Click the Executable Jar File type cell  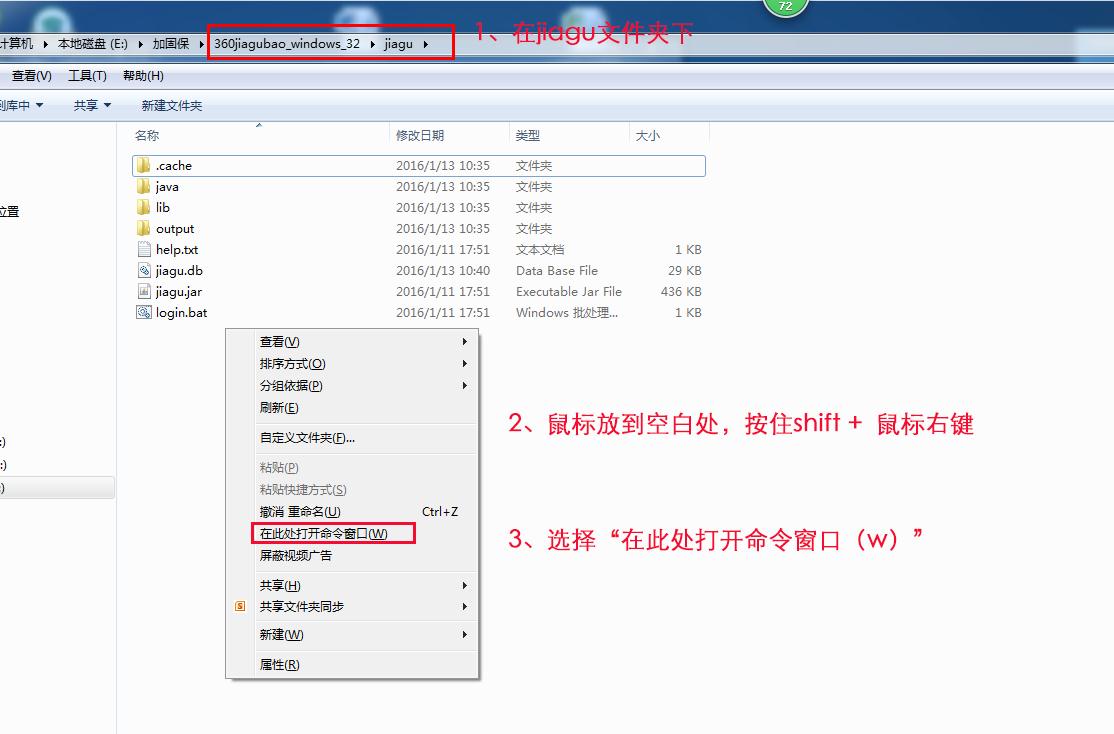pos(568,291)
